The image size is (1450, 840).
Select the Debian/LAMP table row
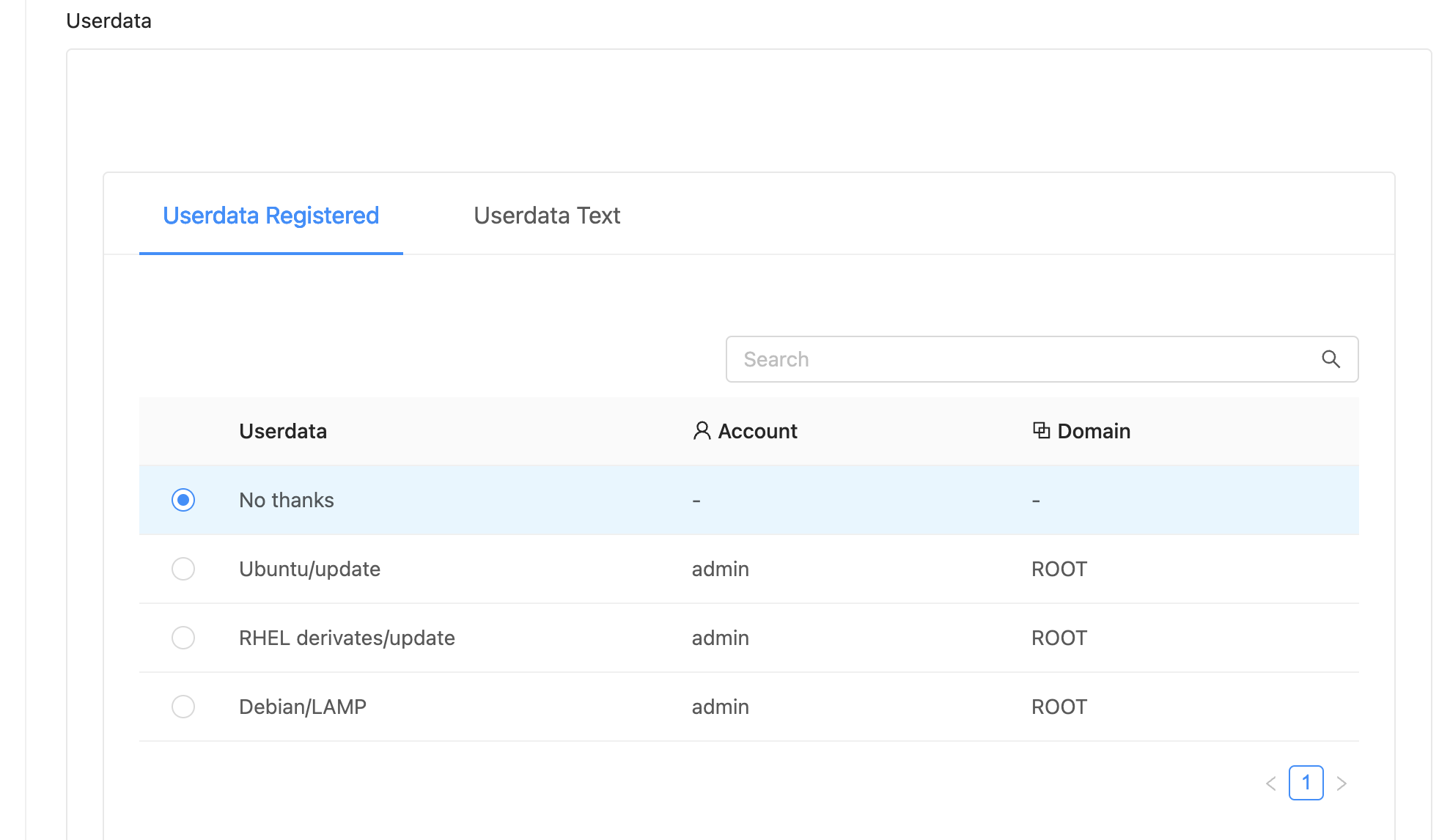click(x=513, y=707)
